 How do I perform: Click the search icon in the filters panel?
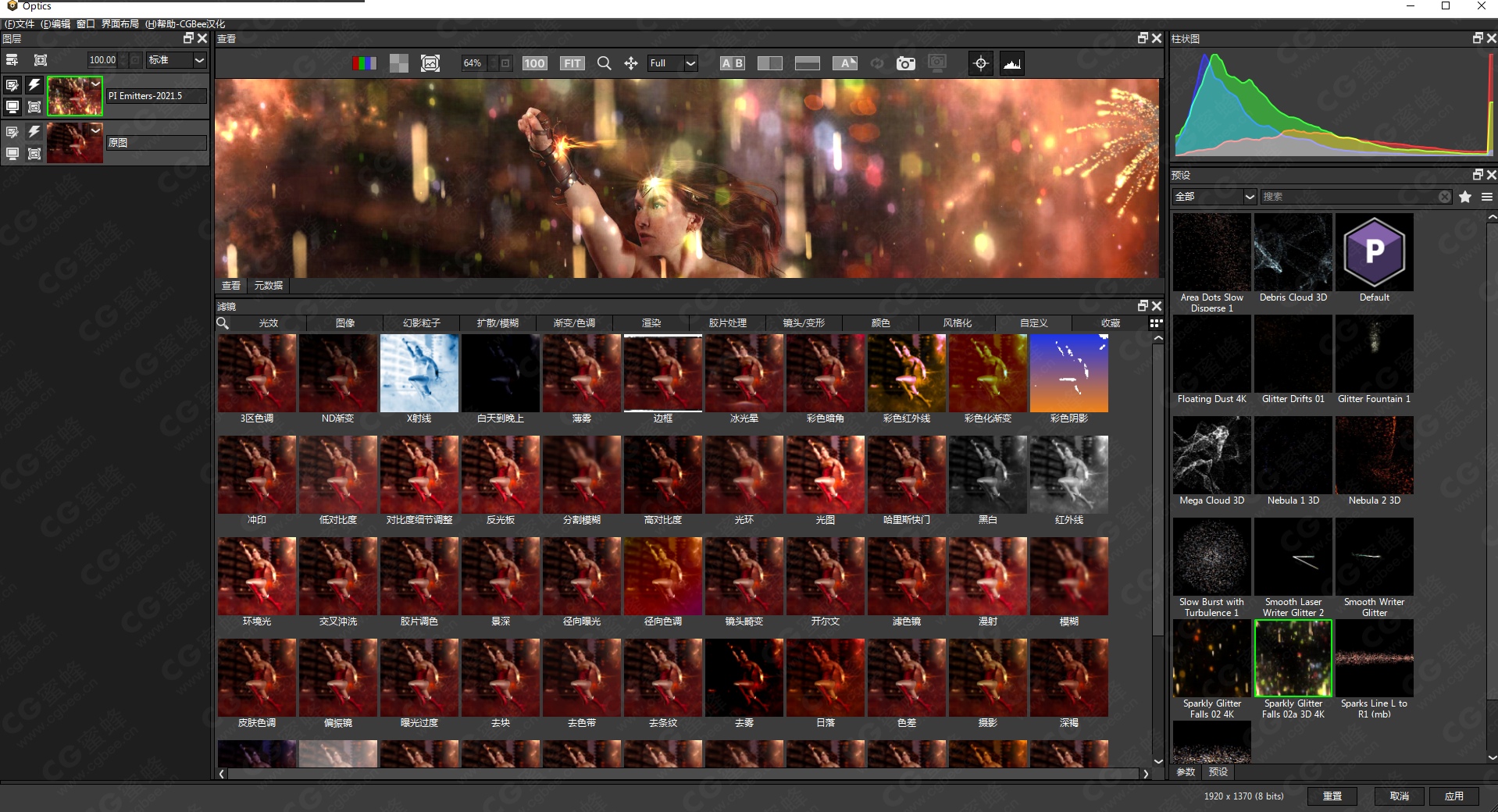click(223, 322)
